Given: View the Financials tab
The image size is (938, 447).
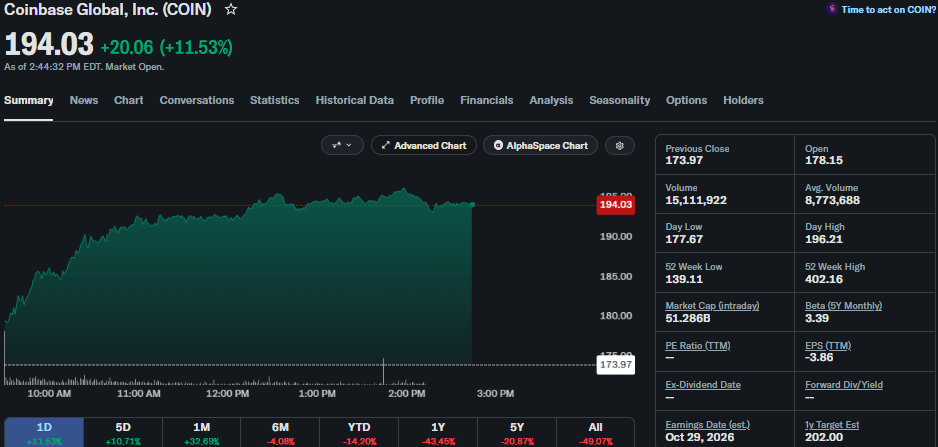Looking at the screenshot, I should (486, 101).
